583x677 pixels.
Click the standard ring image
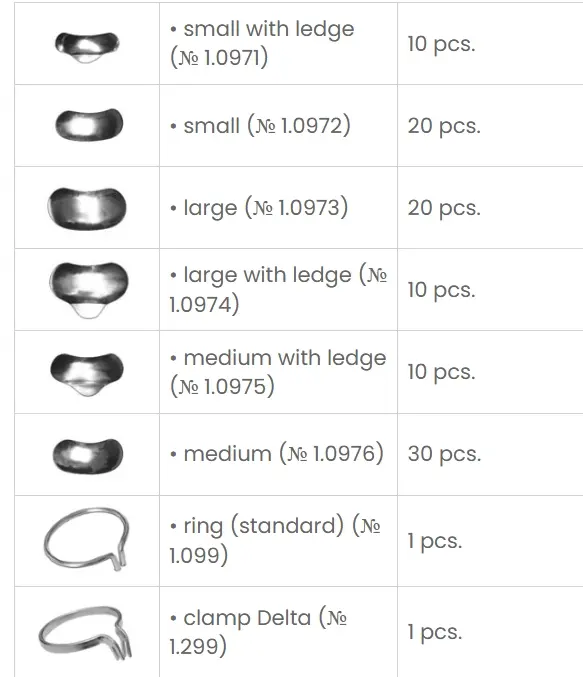(x=87, y=539)
